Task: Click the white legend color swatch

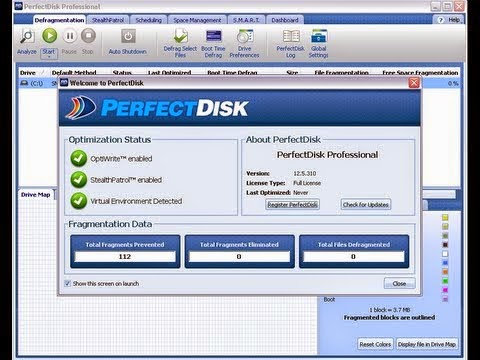Action: (x=445, y=254)
